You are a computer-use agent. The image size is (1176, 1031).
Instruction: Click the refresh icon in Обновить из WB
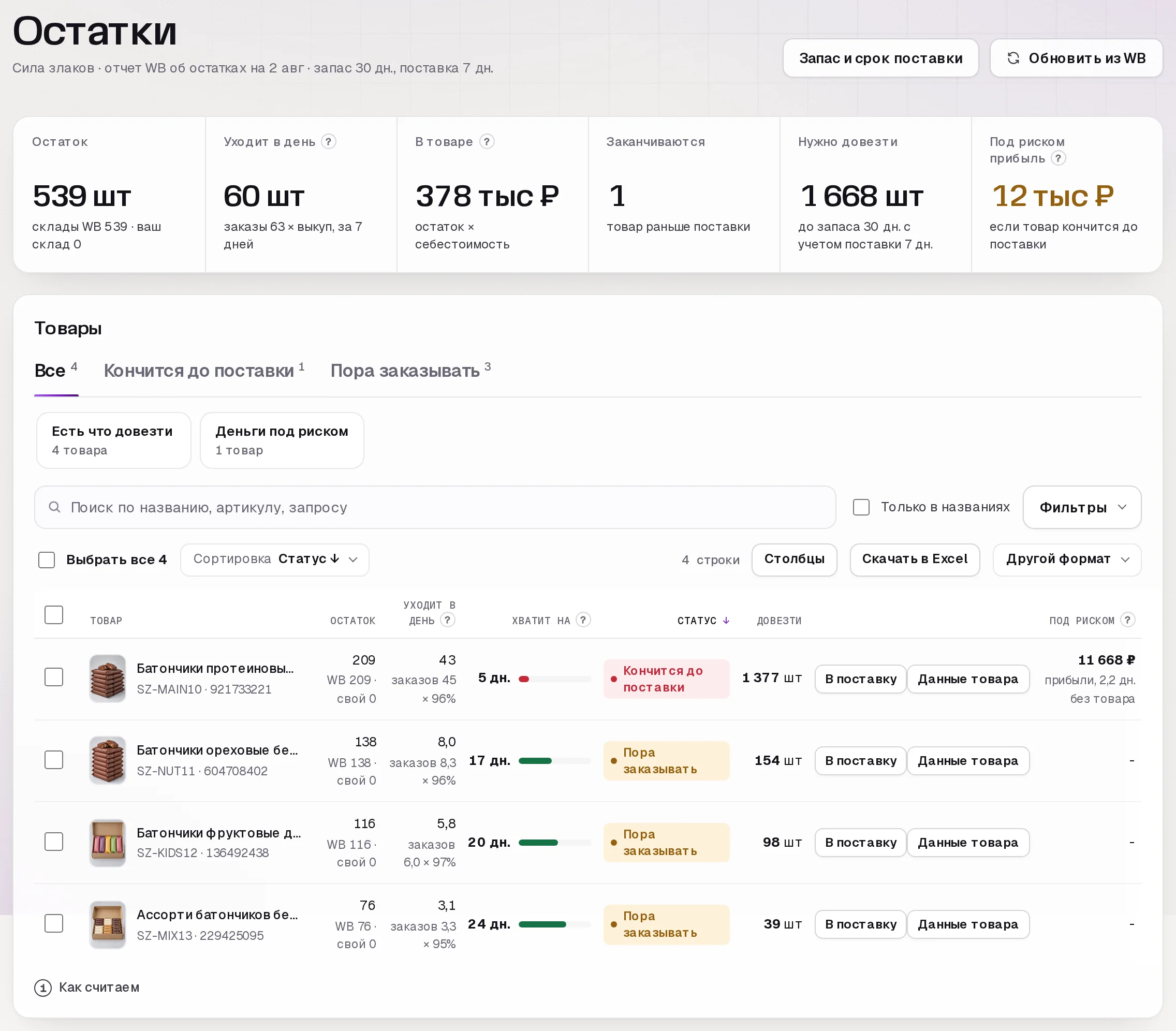(x=1013, y=58)
